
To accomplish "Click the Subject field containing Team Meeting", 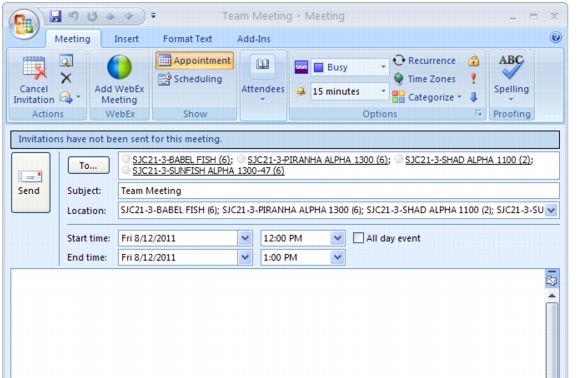I will pos(339,191).
